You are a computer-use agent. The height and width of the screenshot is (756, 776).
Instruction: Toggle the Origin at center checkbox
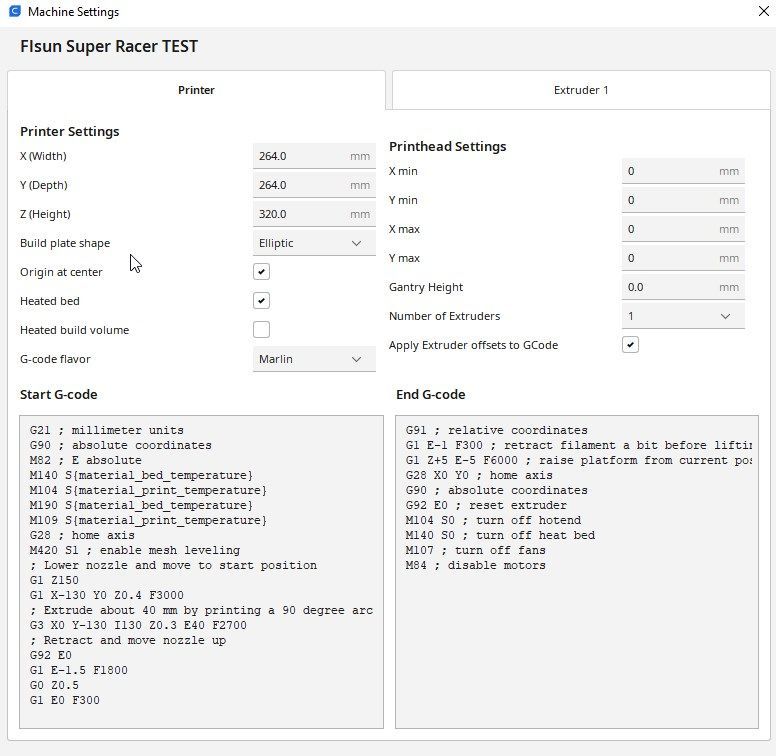pyautogui.click(x=261, y=272)
